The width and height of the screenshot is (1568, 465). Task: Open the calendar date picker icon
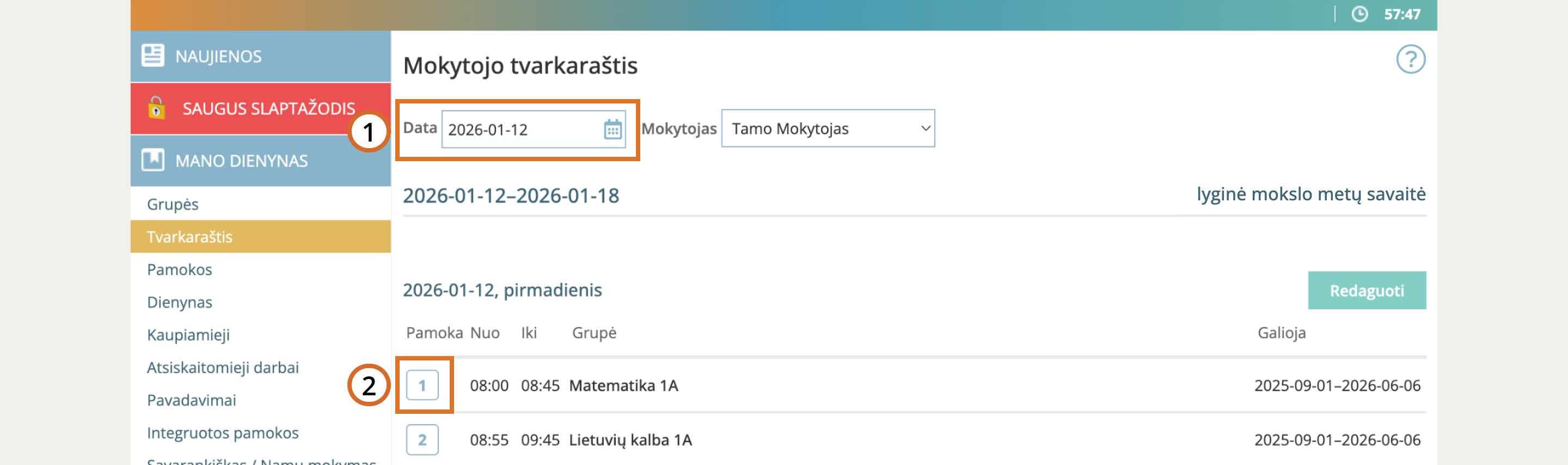point(612,130)
